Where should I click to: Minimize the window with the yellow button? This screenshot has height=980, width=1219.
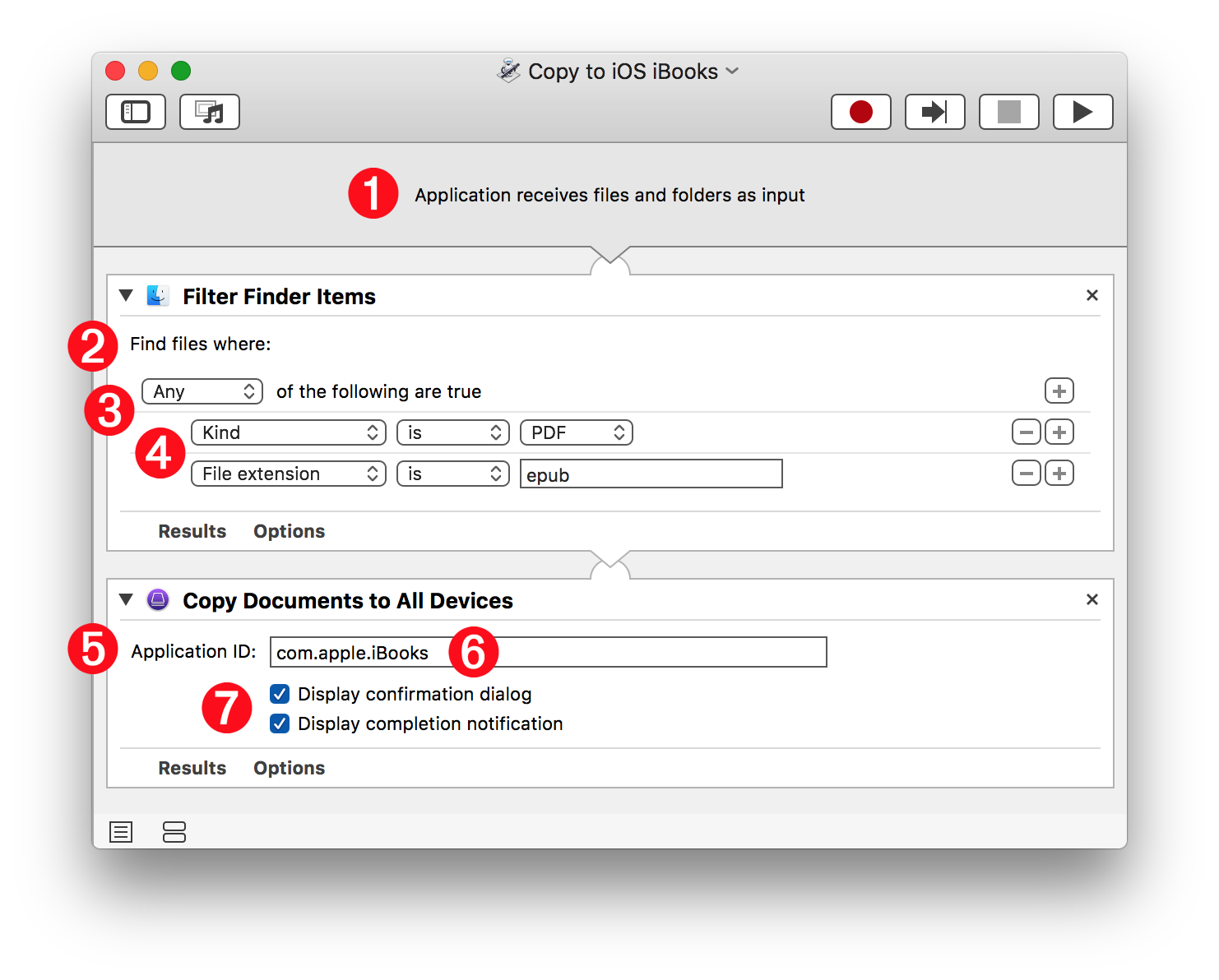pyautogui.click(x=148, y=71)
